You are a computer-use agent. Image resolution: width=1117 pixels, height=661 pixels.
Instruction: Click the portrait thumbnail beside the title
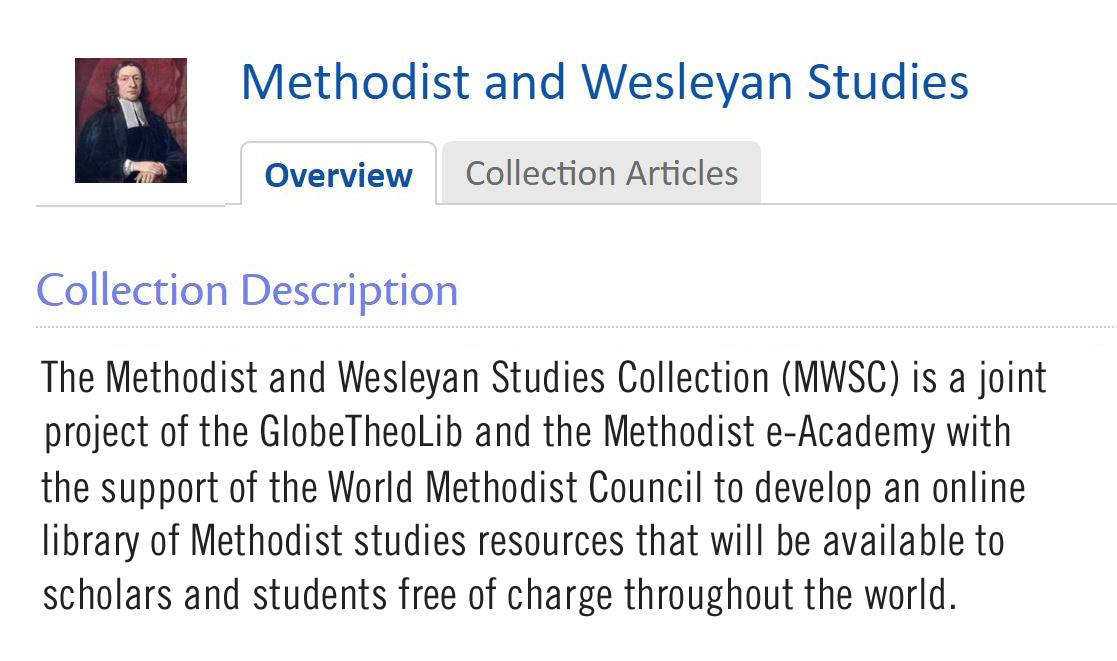[x=131, y=119]
